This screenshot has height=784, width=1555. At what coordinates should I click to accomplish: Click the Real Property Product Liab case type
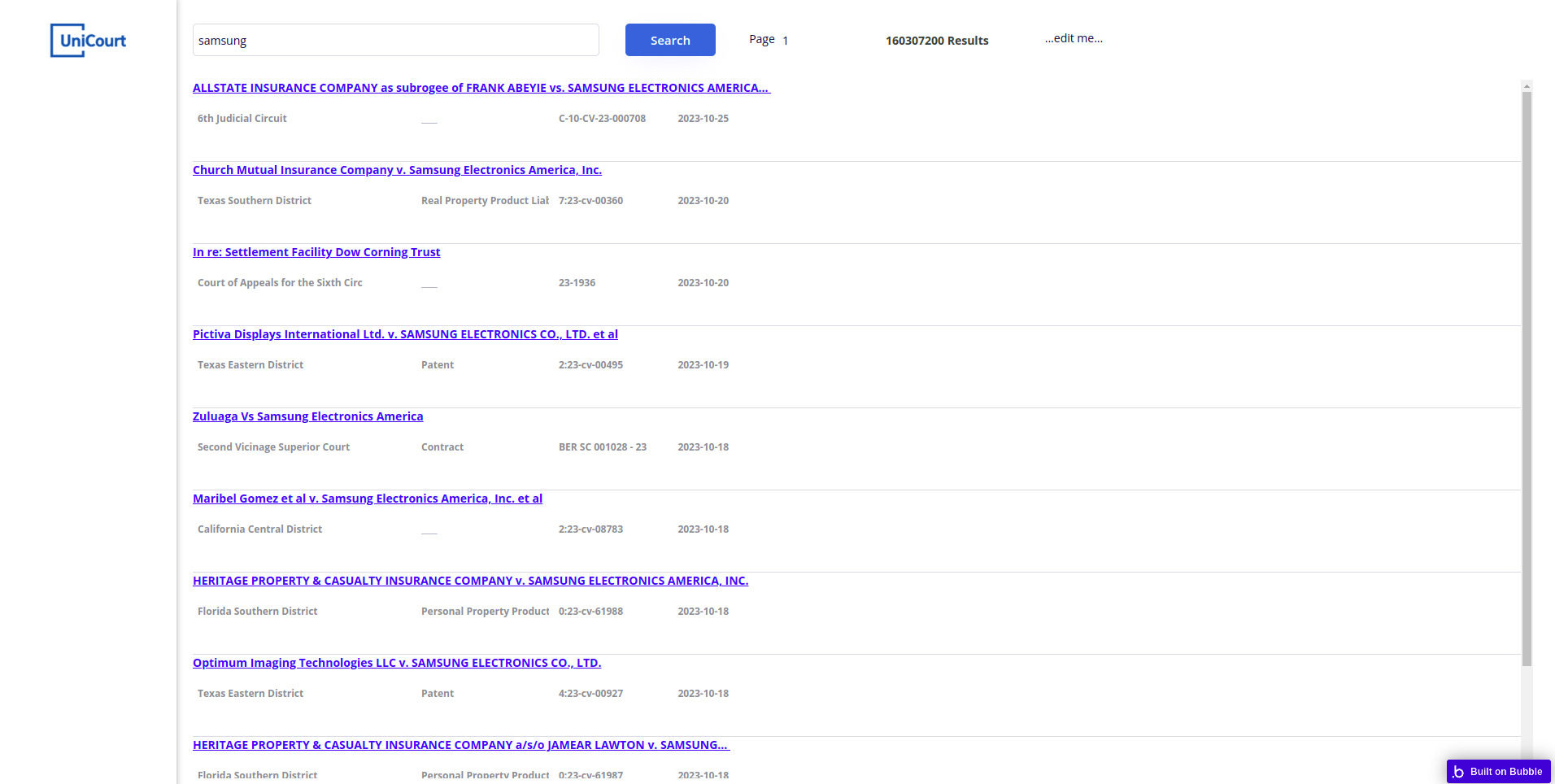pyautogui.click(x=485, y=201)
